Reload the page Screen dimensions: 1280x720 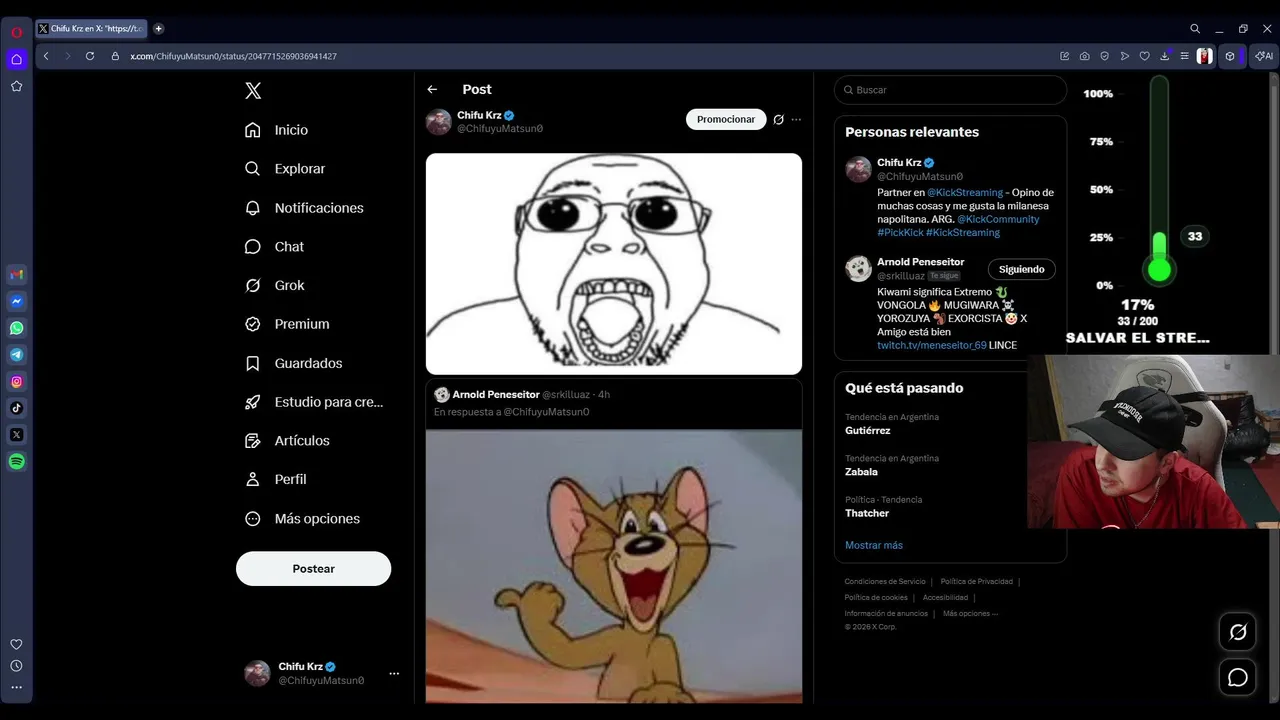tap(90, 56)
